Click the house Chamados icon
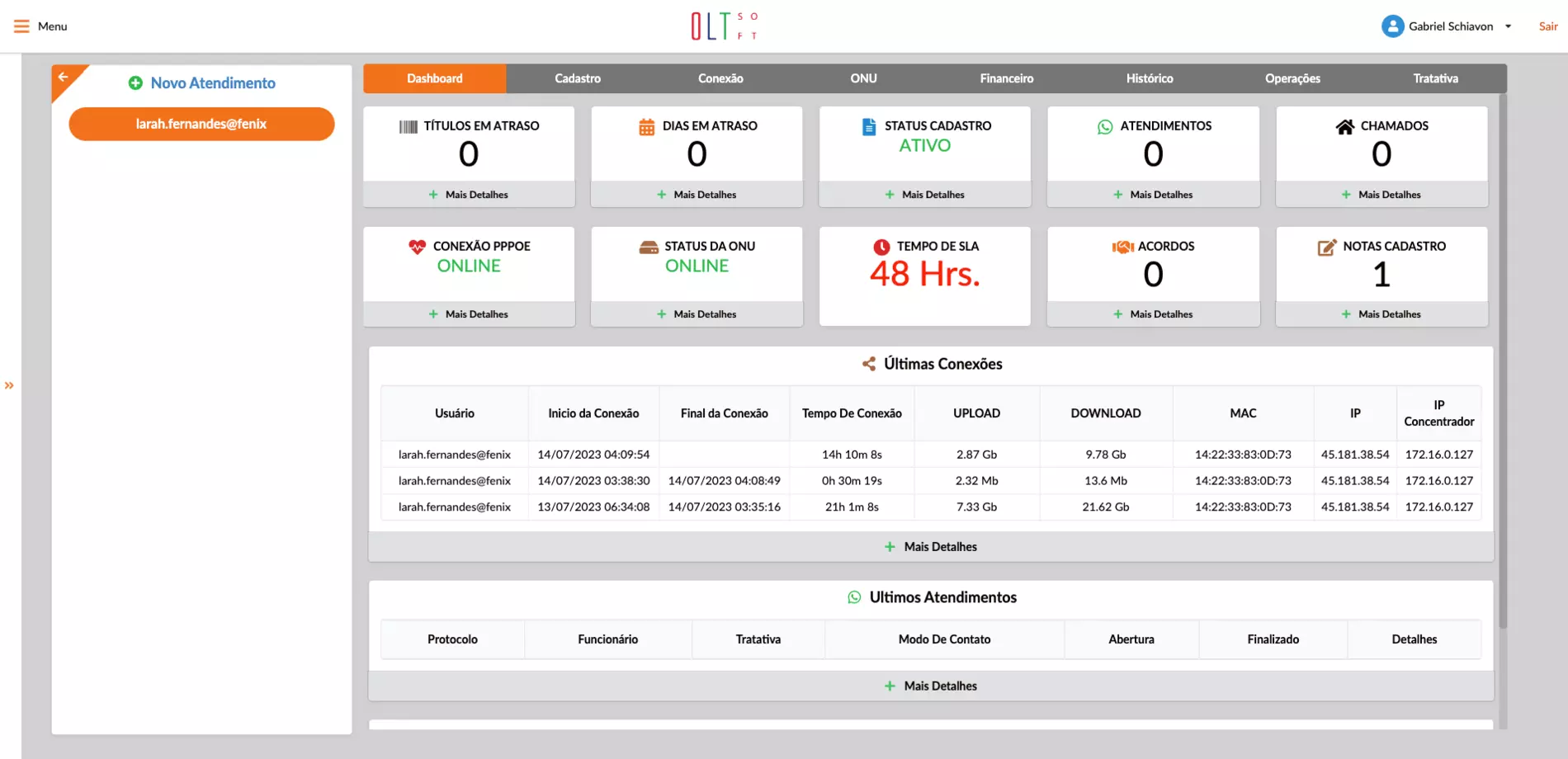 tap(1345, 126)
